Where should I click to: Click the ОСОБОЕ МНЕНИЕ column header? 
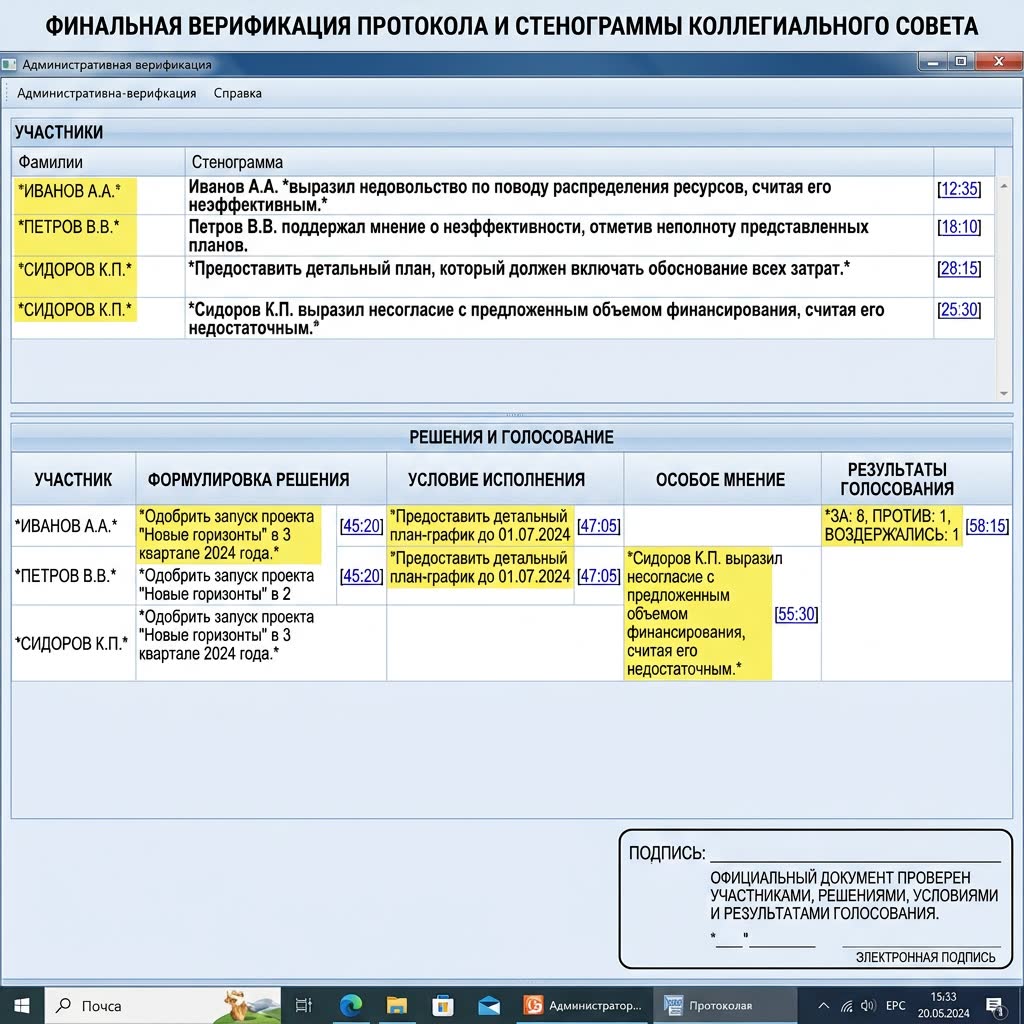[x=720, y=479]
